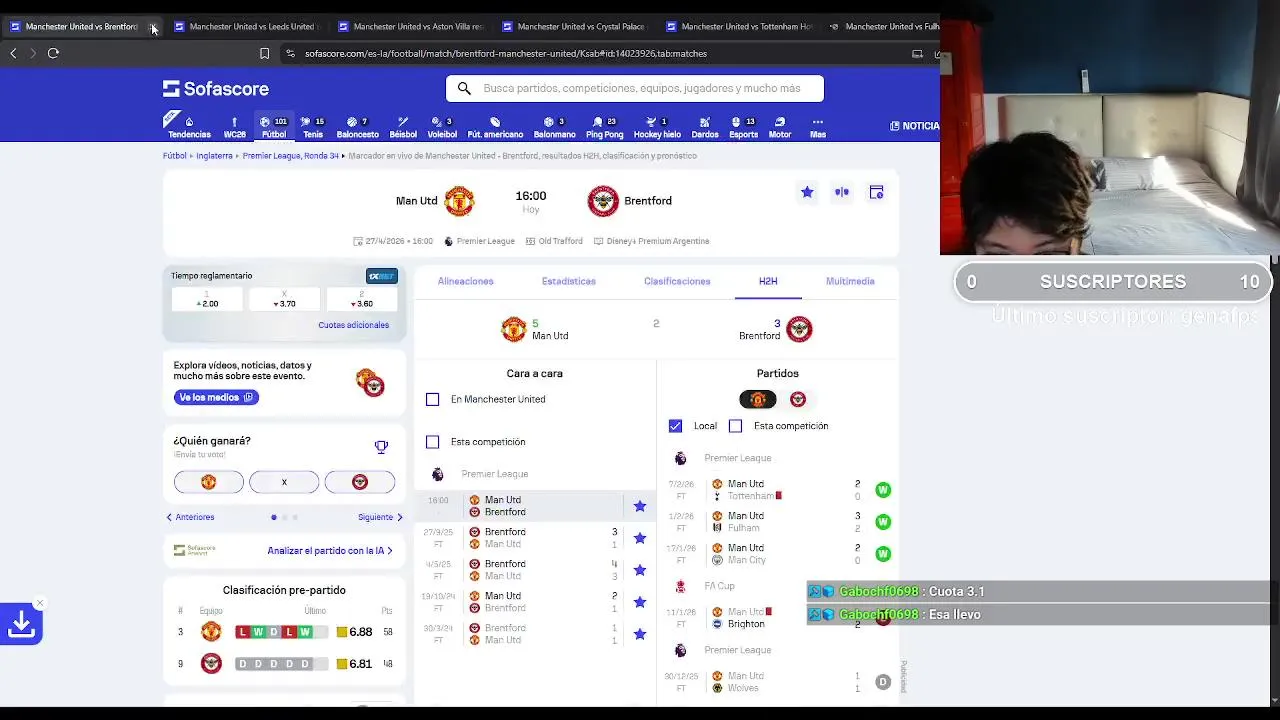Viewport: 1280px width, 720px height.
Task: Click the 3.60 away win odds
Action: pos(361,299)
